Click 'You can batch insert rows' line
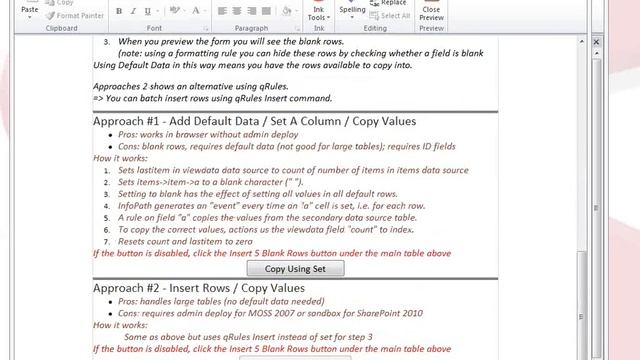The image size is (640, 360). click(213, 98)
